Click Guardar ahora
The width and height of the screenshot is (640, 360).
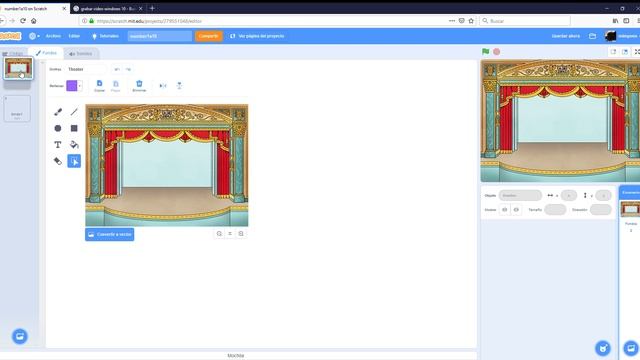tap(566, 36)
